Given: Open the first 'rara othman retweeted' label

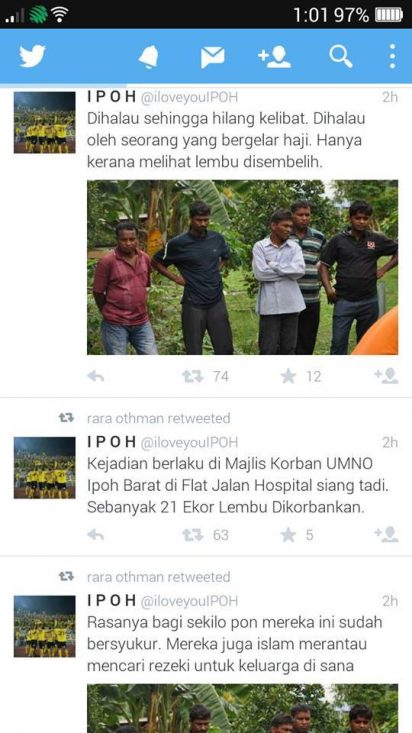Looking at the screenshot, I should (159, 418).
